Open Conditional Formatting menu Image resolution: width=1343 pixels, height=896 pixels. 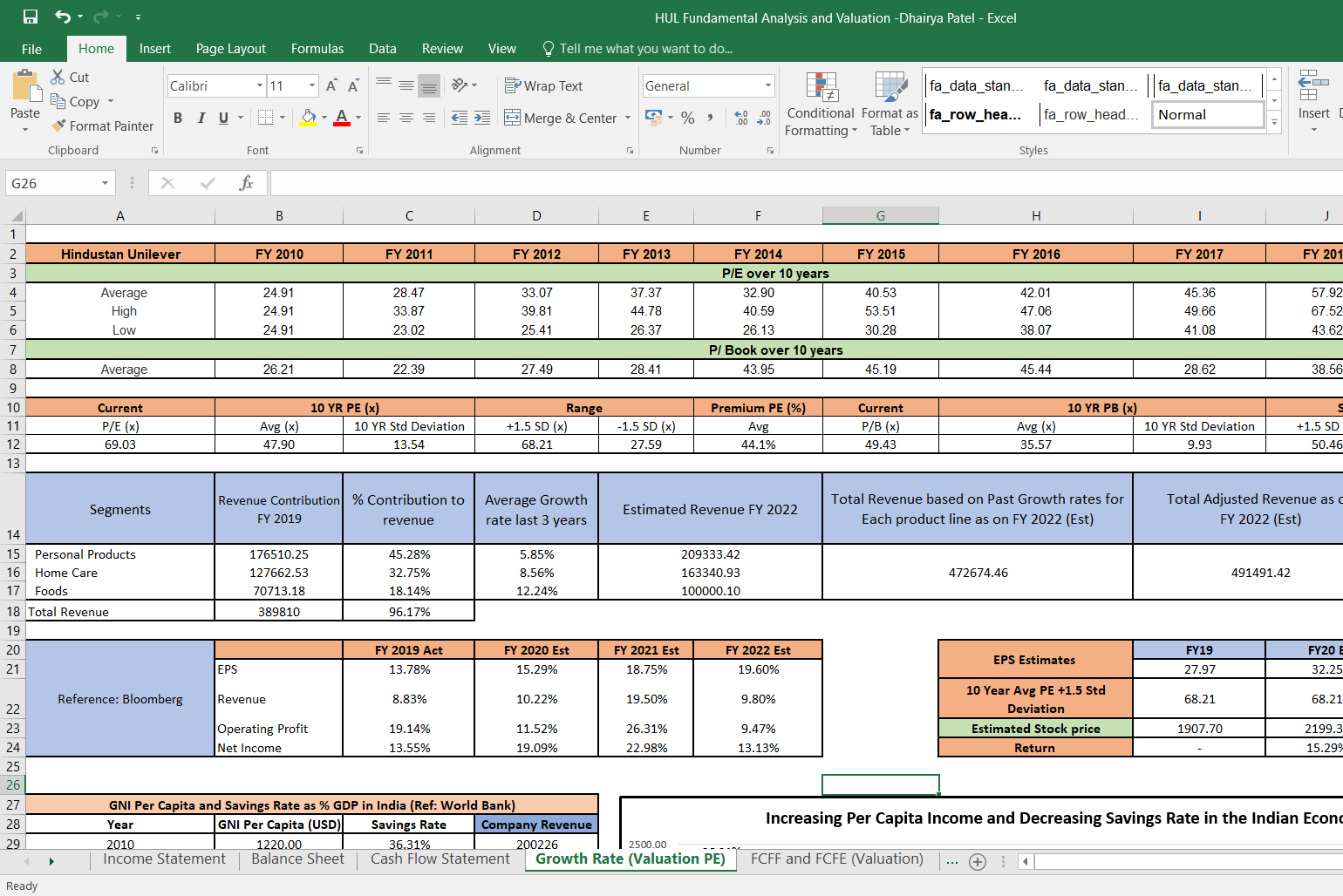pos(821,105)
